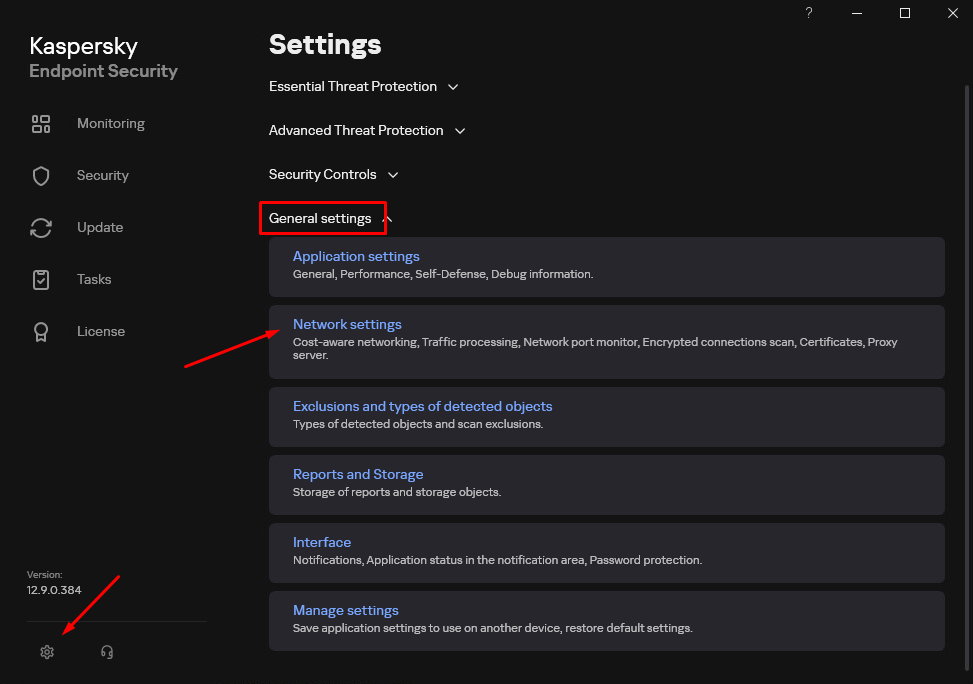Open support via the headset icon
Screen dimensions: 973x684
107,652
